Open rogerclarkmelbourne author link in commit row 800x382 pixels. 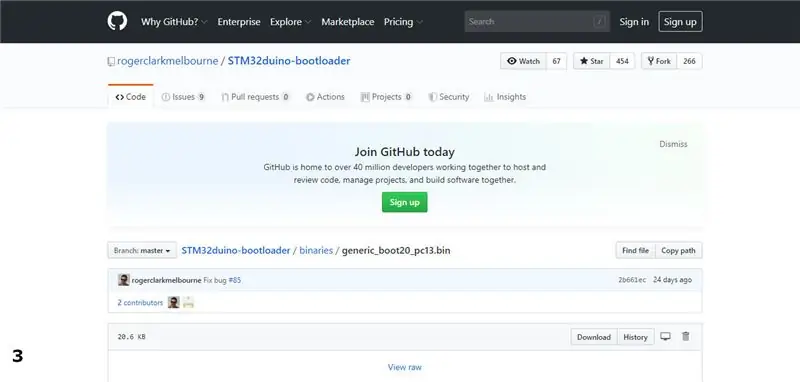coord(166,280)
